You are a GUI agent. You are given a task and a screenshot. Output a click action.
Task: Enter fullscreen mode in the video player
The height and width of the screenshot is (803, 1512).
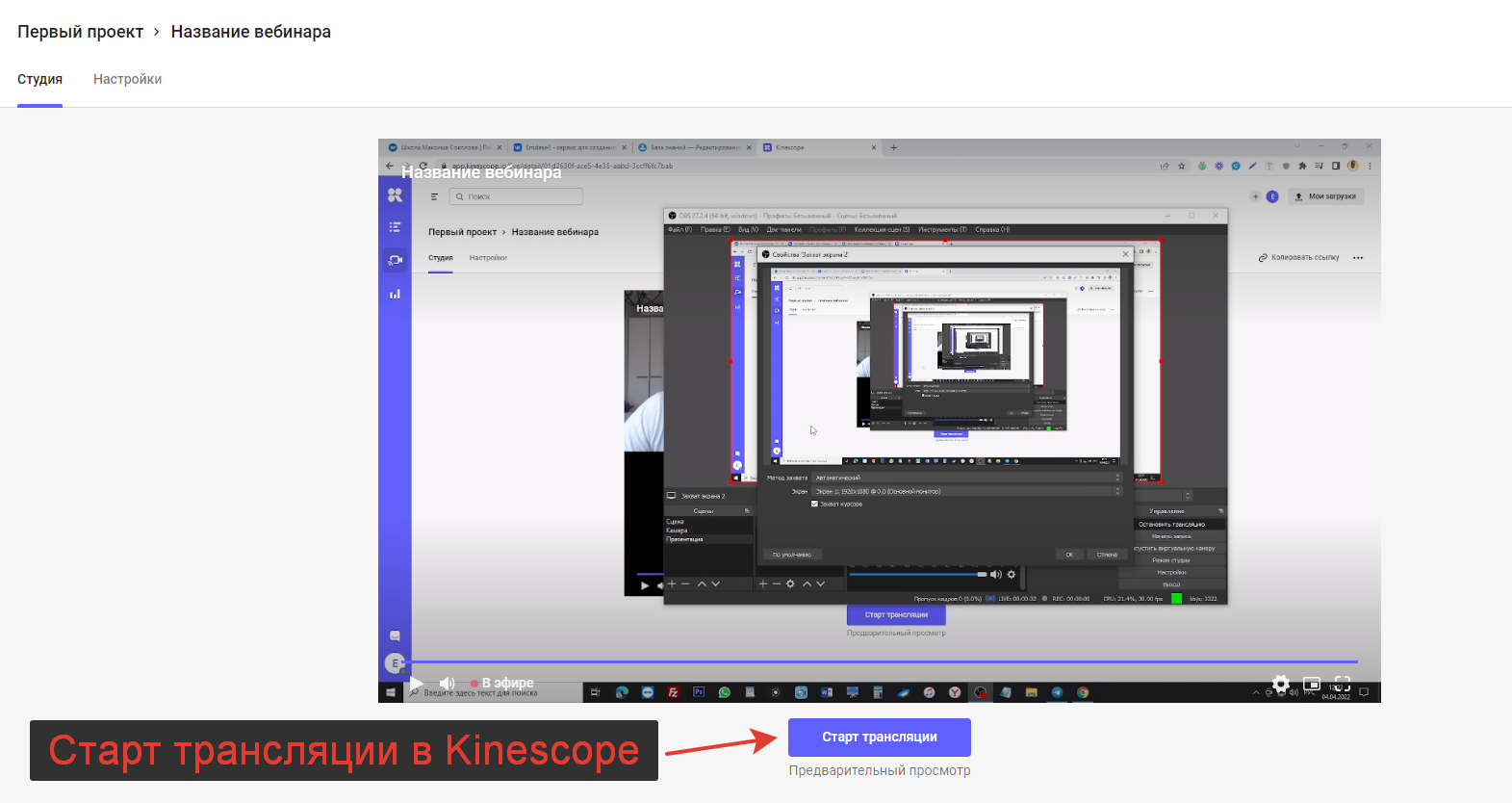[x=1343, y=684]
